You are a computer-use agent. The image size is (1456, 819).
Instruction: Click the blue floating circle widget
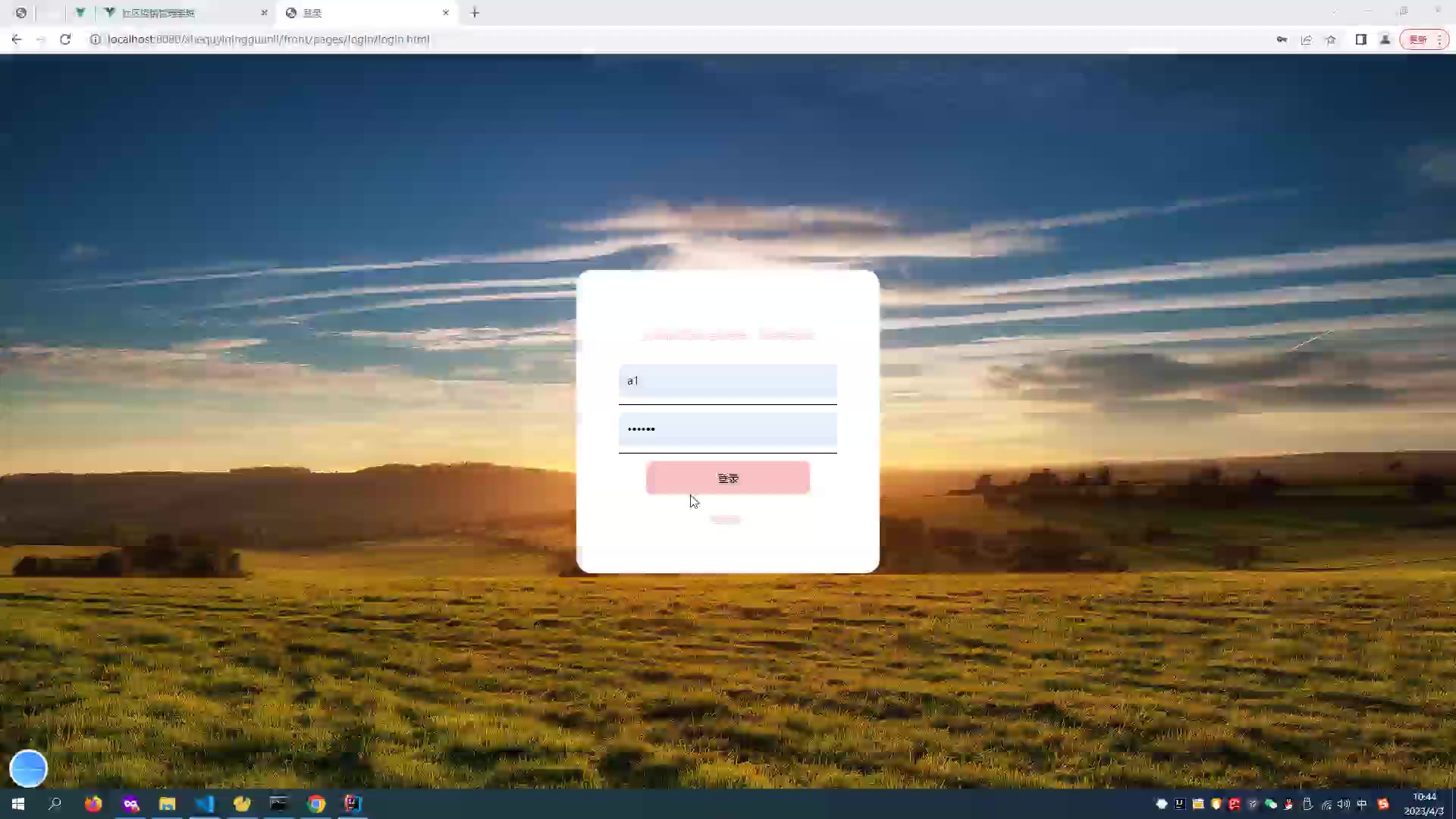coord(29,768)
